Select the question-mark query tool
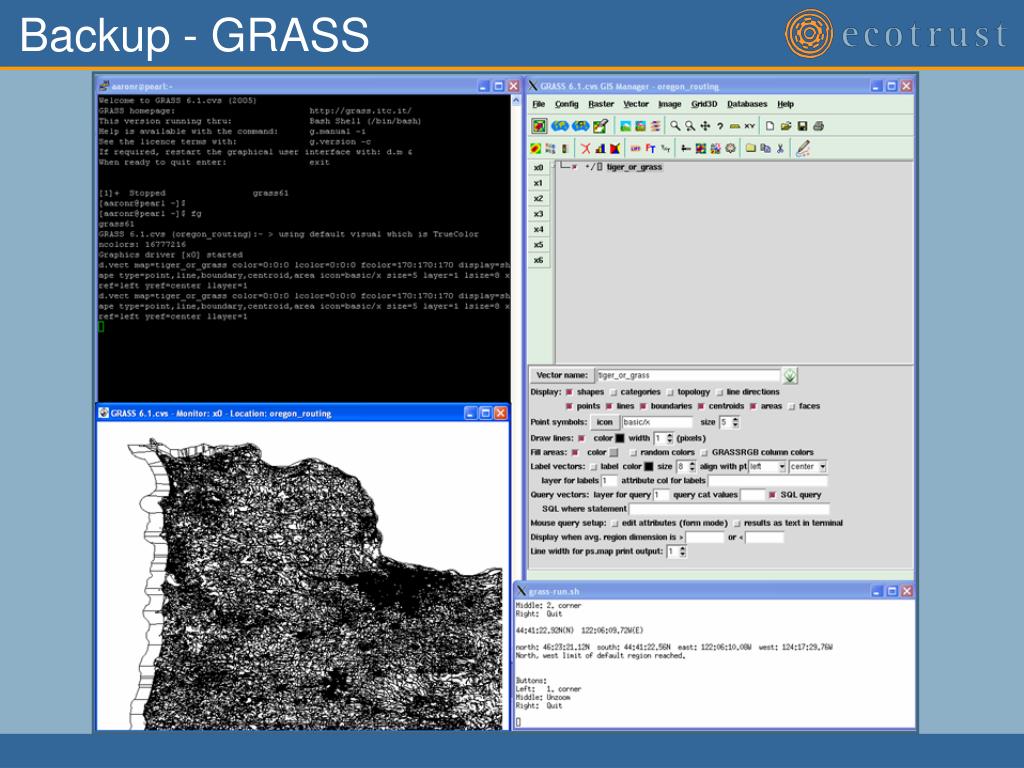Image resolution: width=1024 pixels, height=768 pixels. coord(720,126)
